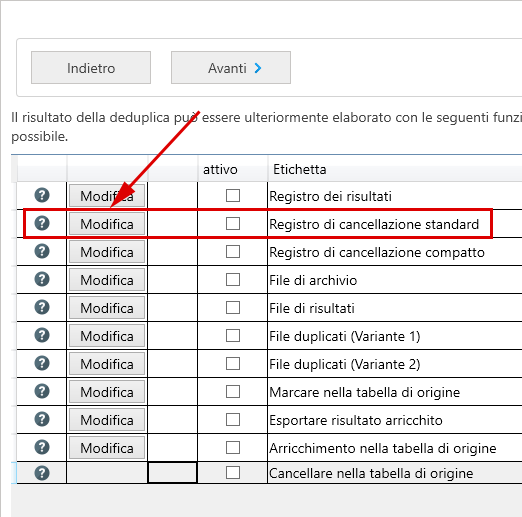Select the File duplicati (Variante 2) label
522x517 pixels.
click(345, 364)
